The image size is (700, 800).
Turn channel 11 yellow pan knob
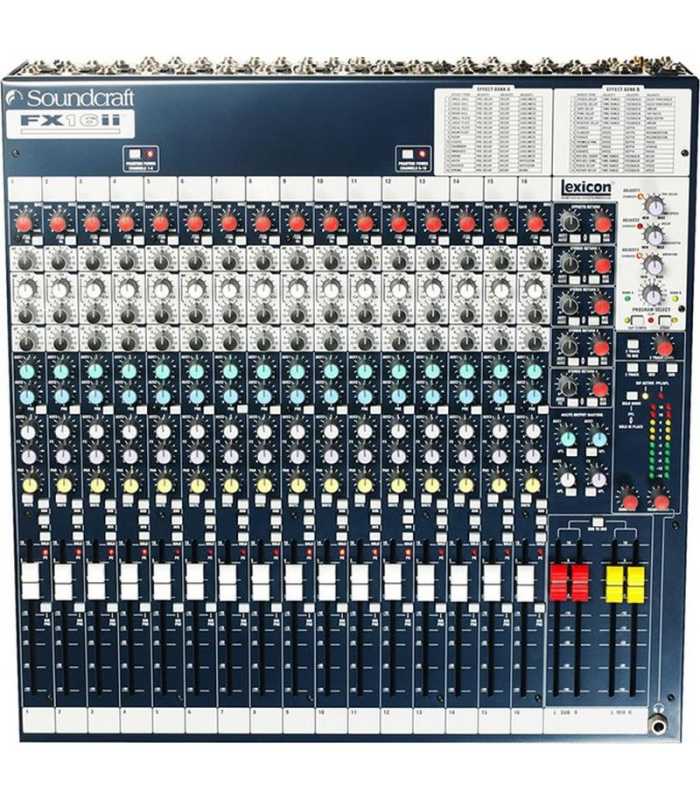(364, 485)
